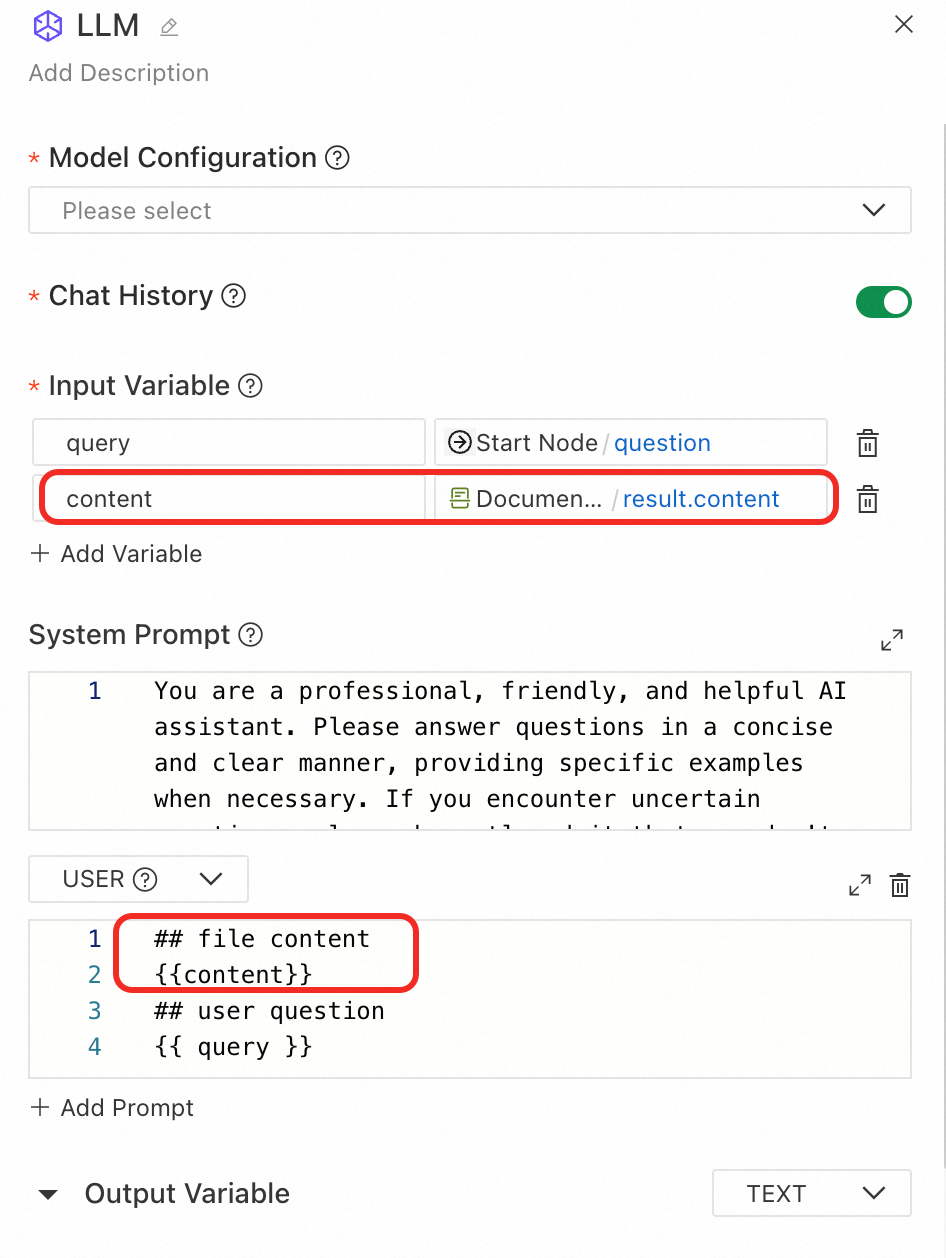Delete the USER prompt block
946x1258 pixels.
(900, 885)
